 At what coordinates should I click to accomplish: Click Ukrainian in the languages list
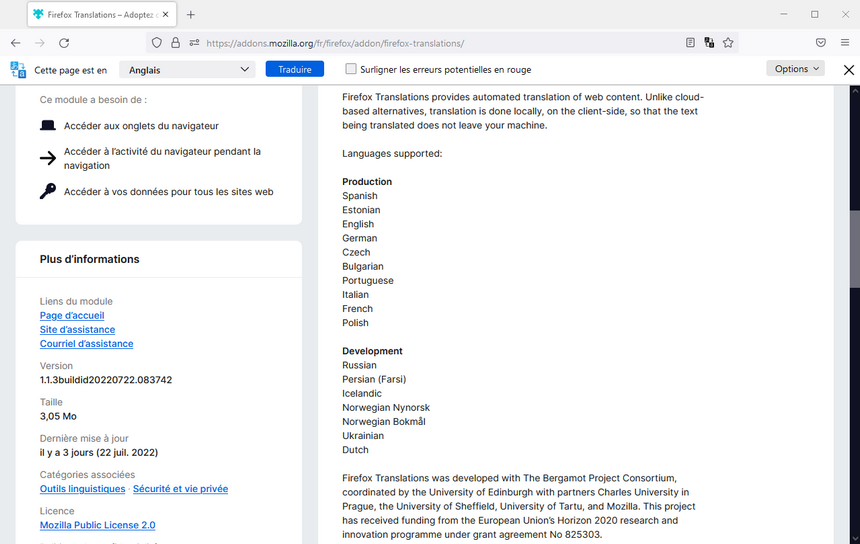click(363, 435)
